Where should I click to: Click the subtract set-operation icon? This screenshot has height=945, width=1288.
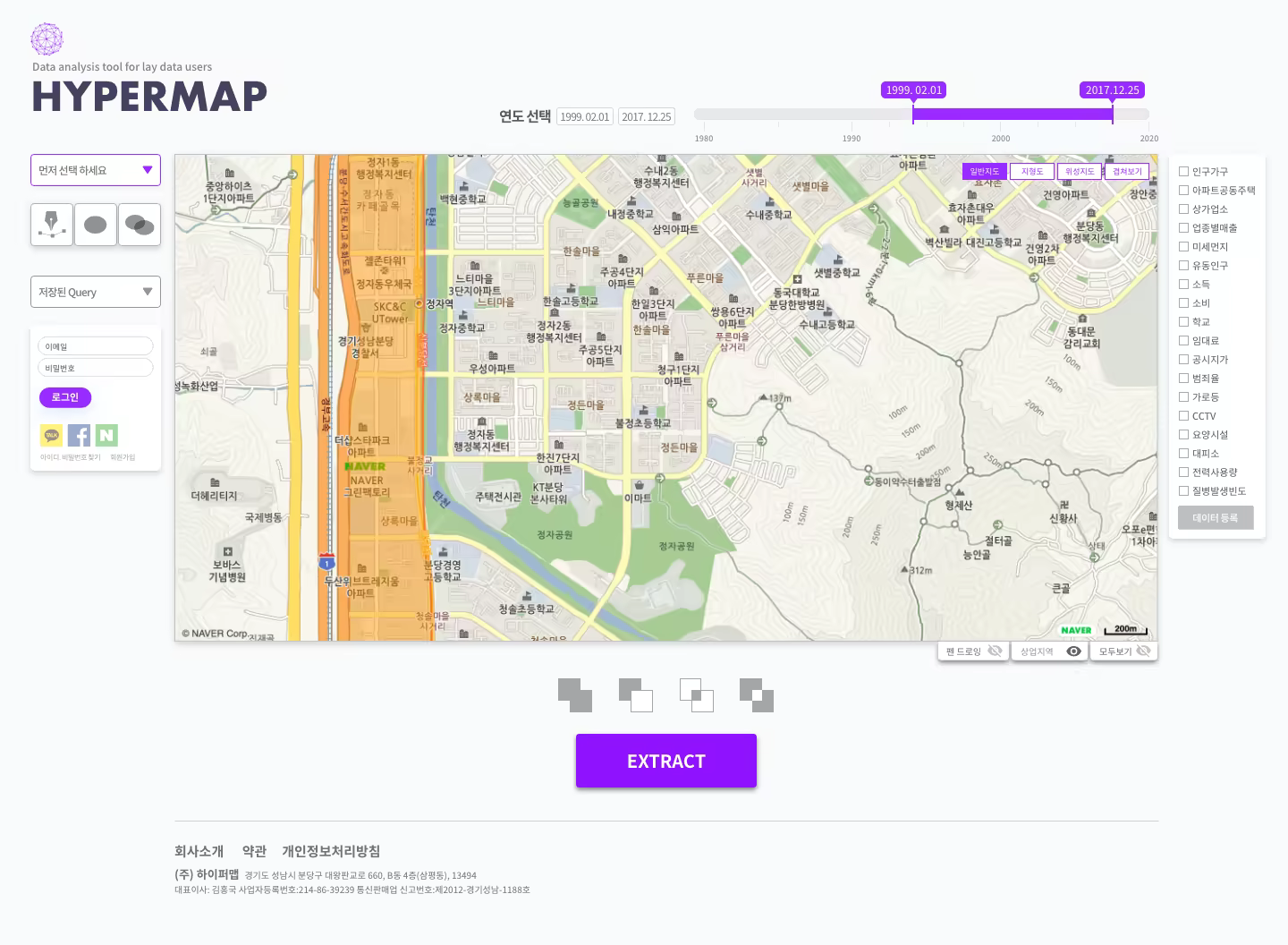(636, 695)
